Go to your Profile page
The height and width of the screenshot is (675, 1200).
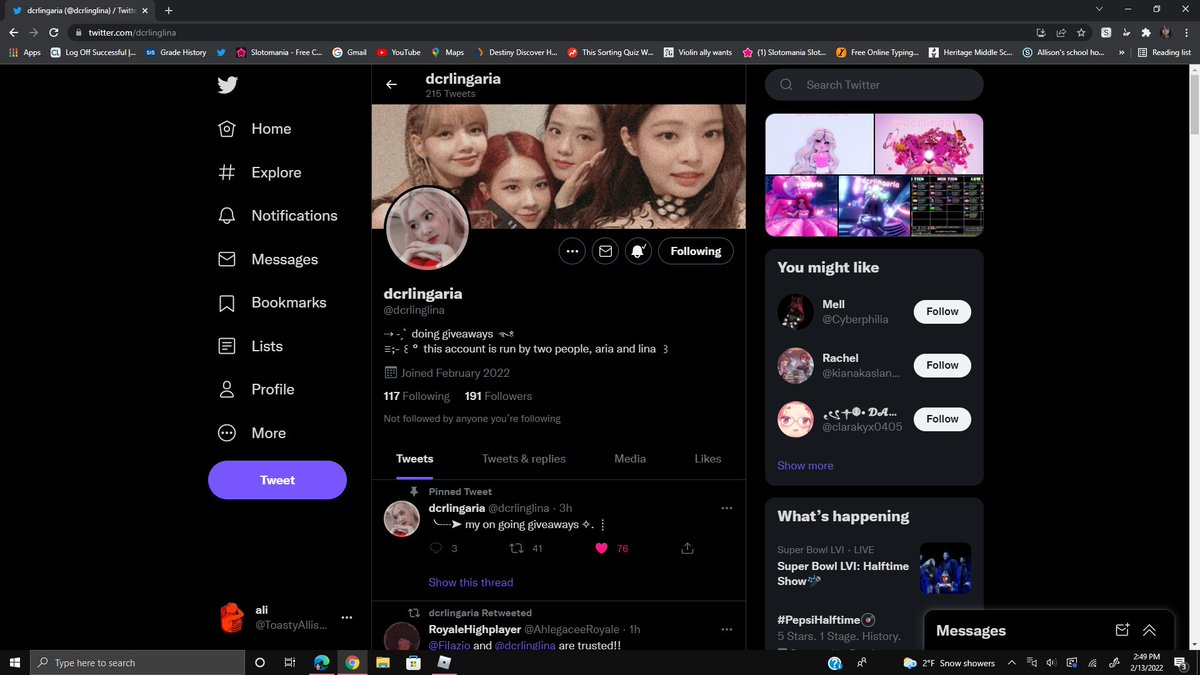tap(256, 389)
